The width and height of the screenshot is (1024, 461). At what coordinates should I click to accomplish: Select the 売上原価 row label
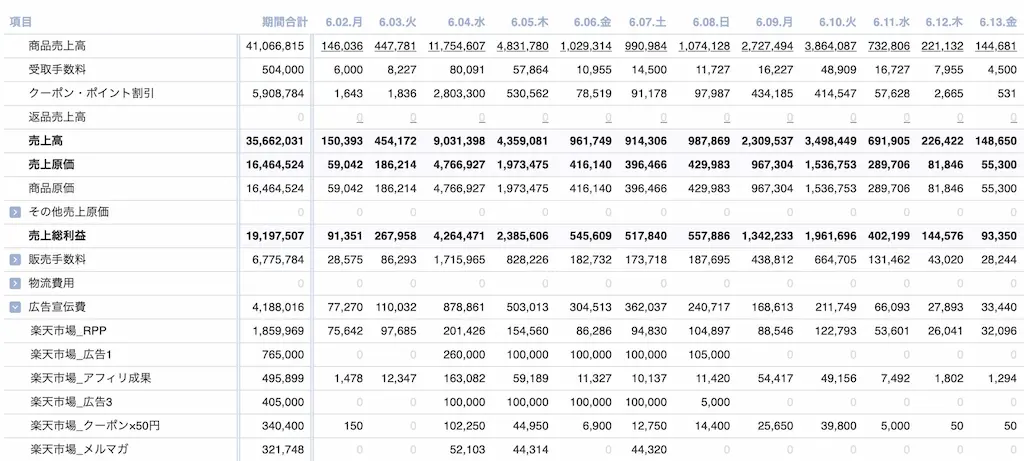[51, 165]
